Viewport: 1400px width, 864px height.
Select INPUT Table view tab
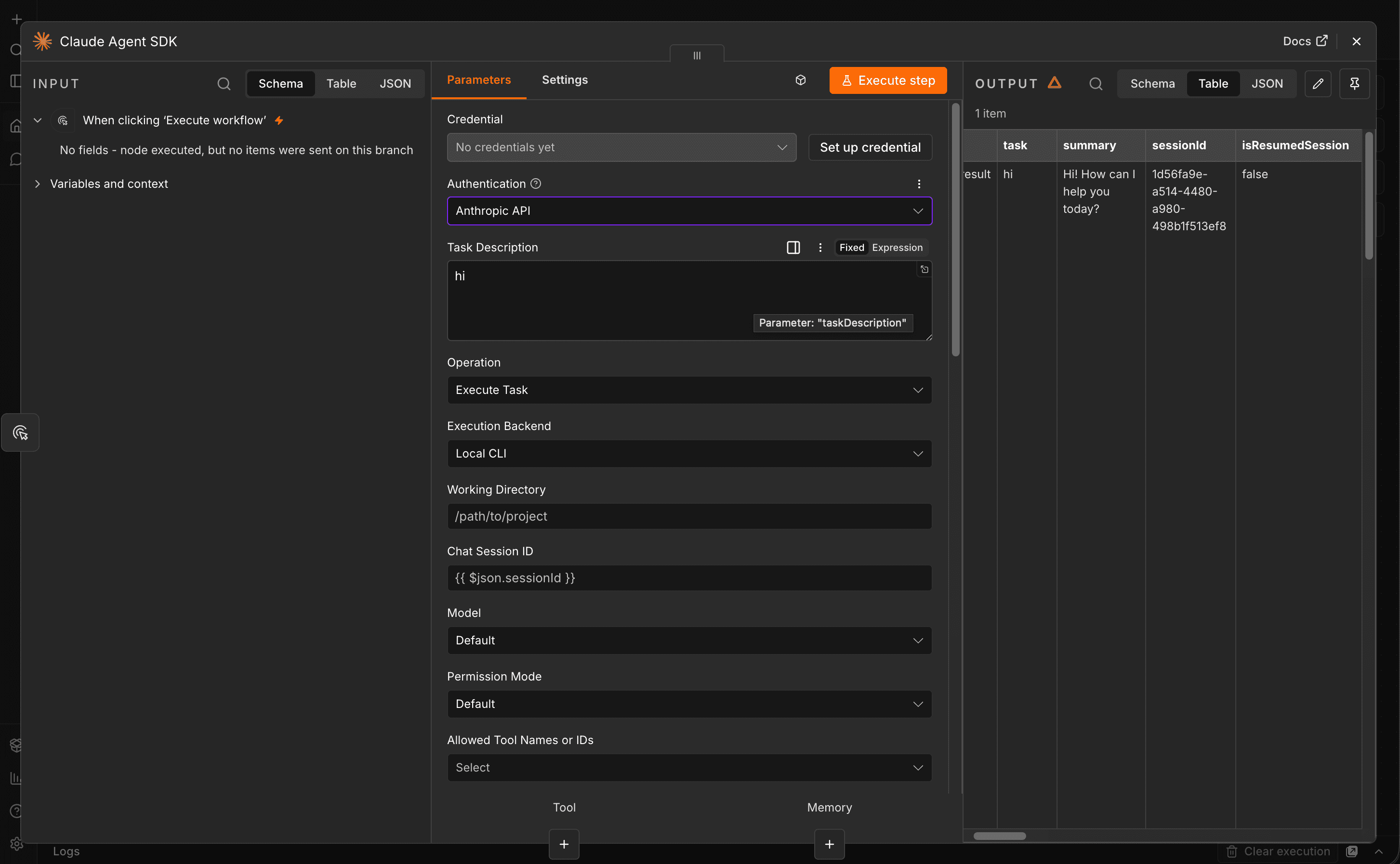[x=341, y=83]
